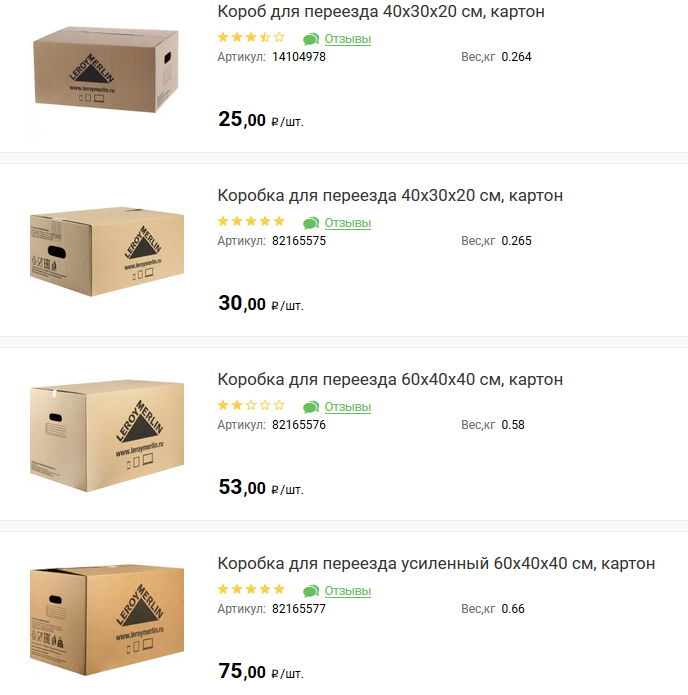The width and height of the screenshot is (688, 695).
Task: Click the five-star rating of the 30,00 ₽ box
Action: [x=251, y=221]
